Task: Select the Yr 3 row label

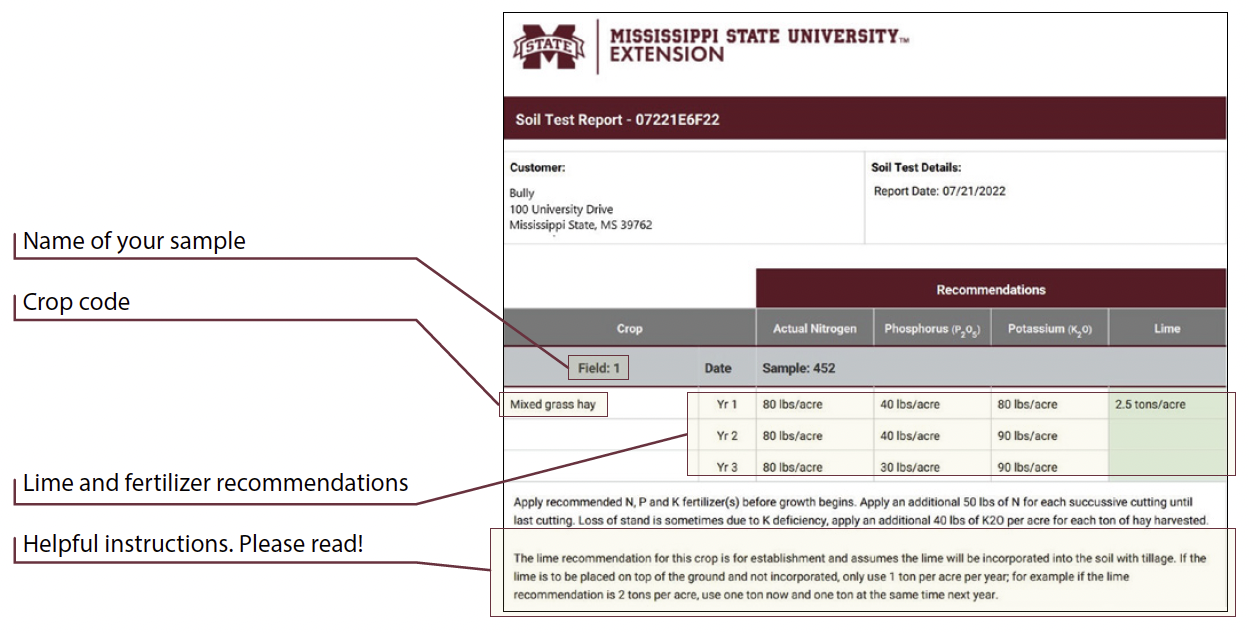Action: (727, 467)
